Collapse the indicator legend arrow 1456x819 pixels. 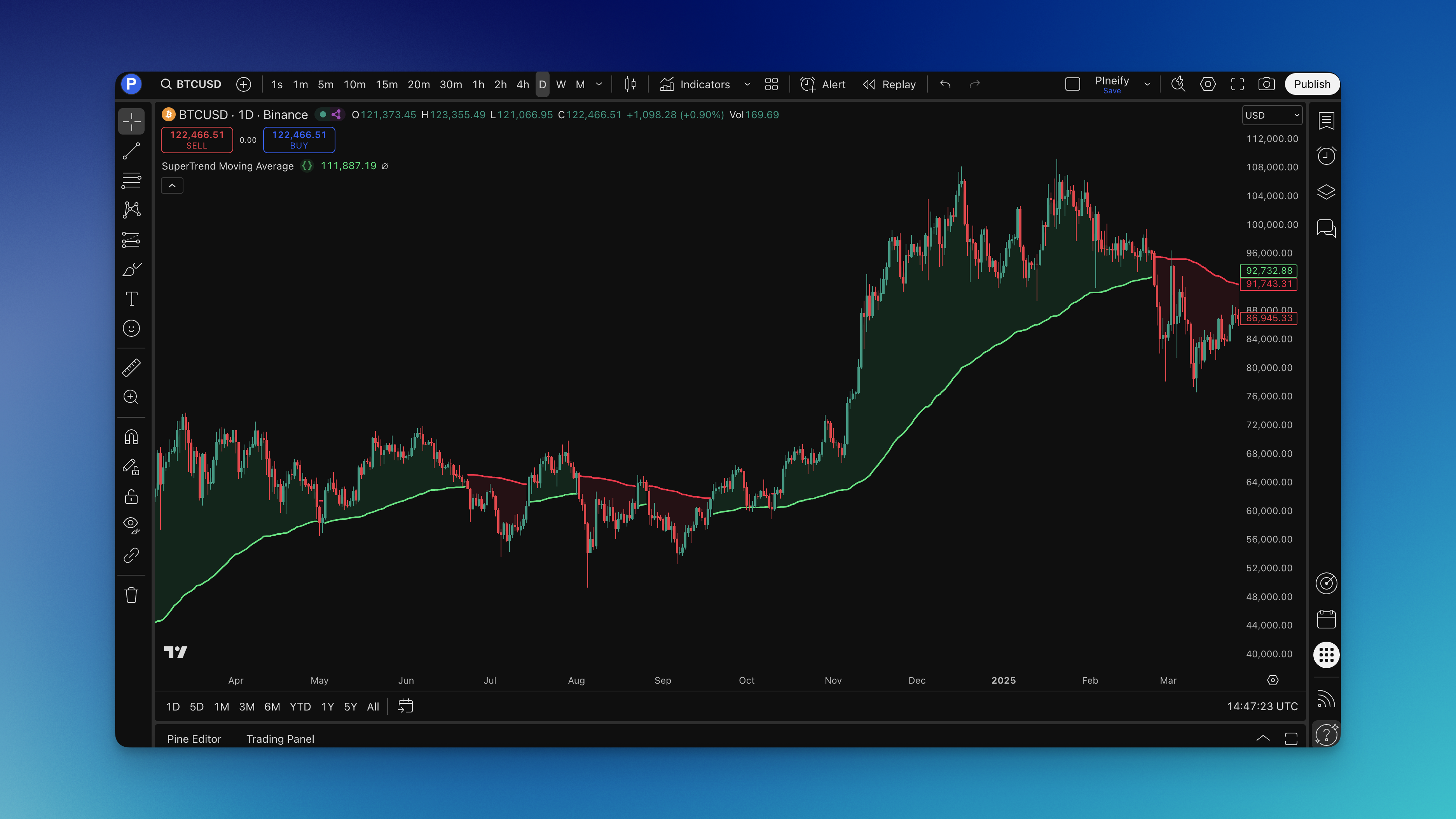pos(172,185)
